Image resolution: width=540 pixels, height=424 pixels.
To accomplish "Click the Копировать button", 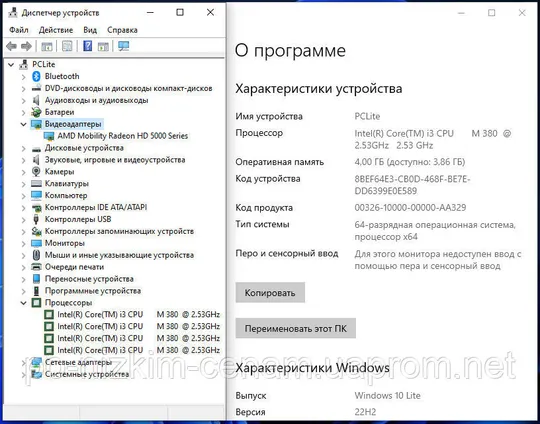I will [270, 293].
